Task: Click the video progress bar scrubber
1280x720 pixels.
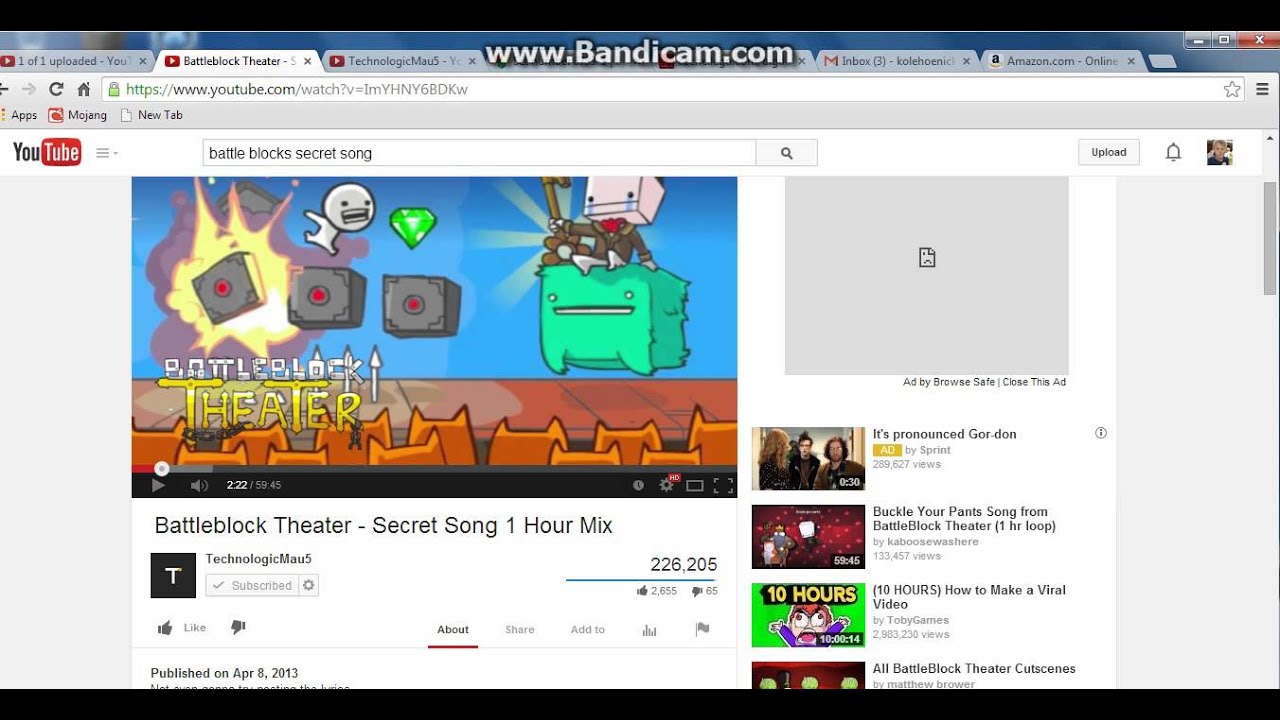Action: (161, 468)
